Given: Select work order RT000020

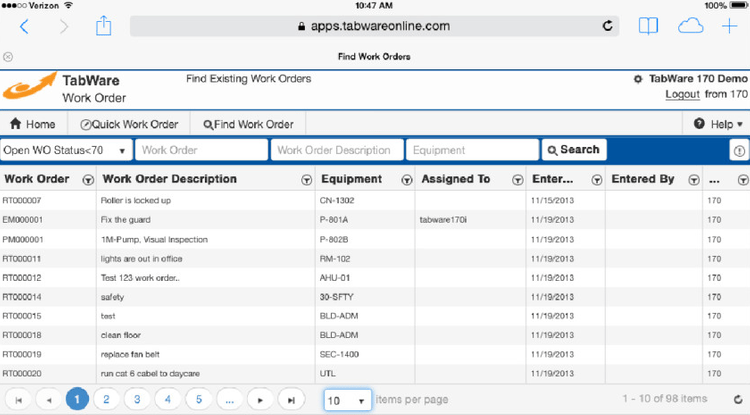Looking at the screenshot, I should tap(22, 373).
